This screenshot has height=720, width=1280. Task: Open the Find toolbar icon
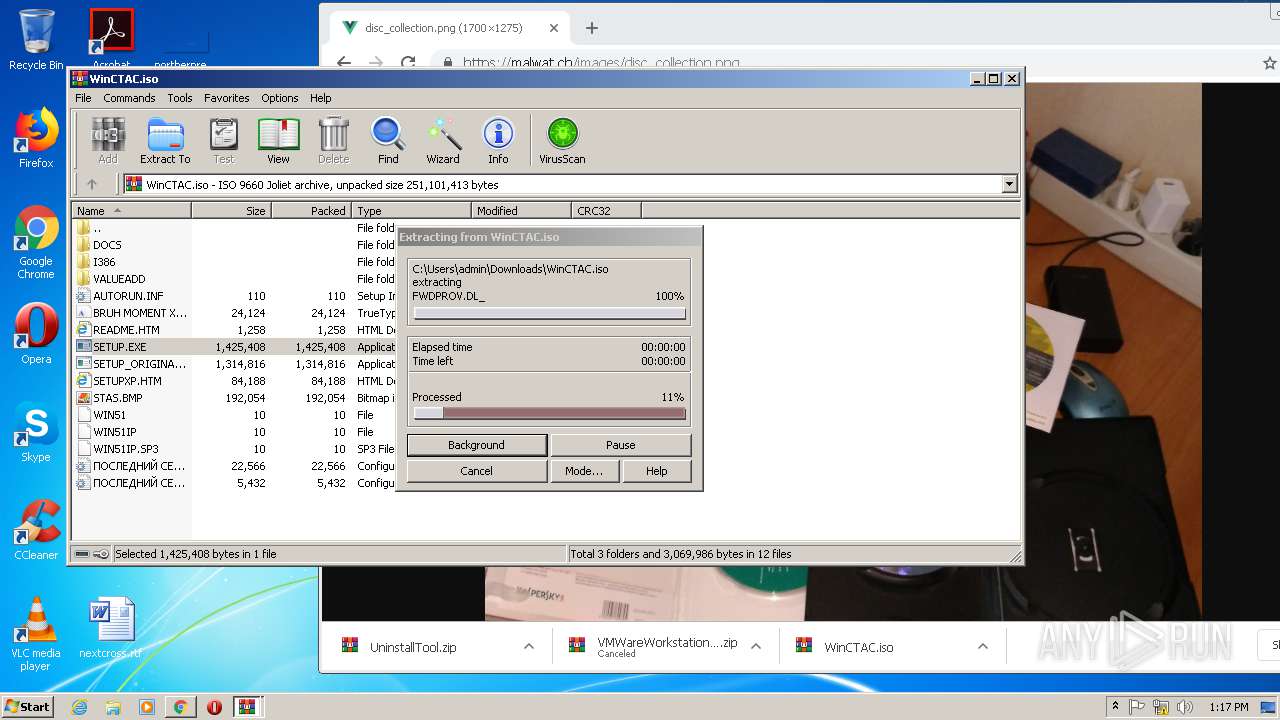pyautogui.click(x=388, y=140)
